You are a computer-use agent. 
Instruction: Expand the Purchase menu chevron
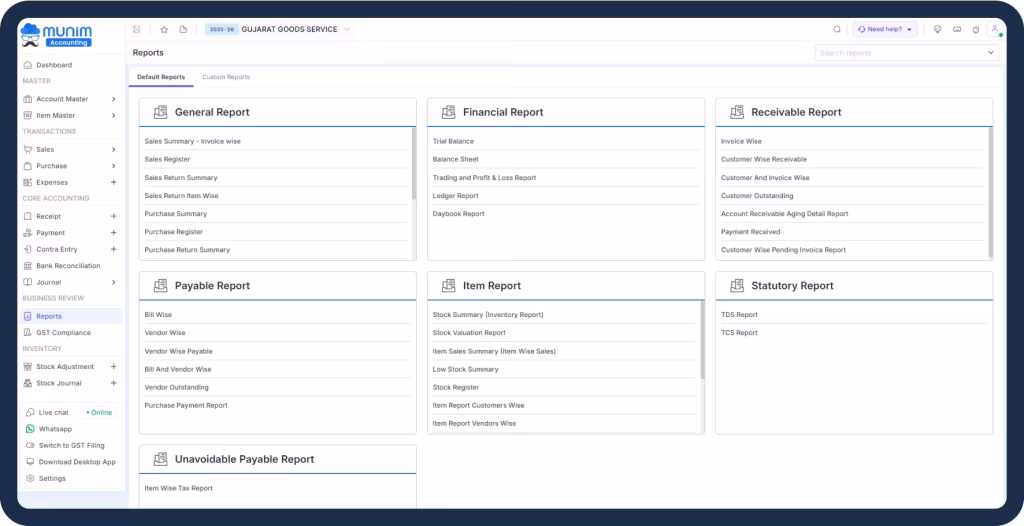pyautogui.click(x=114, y=166)
